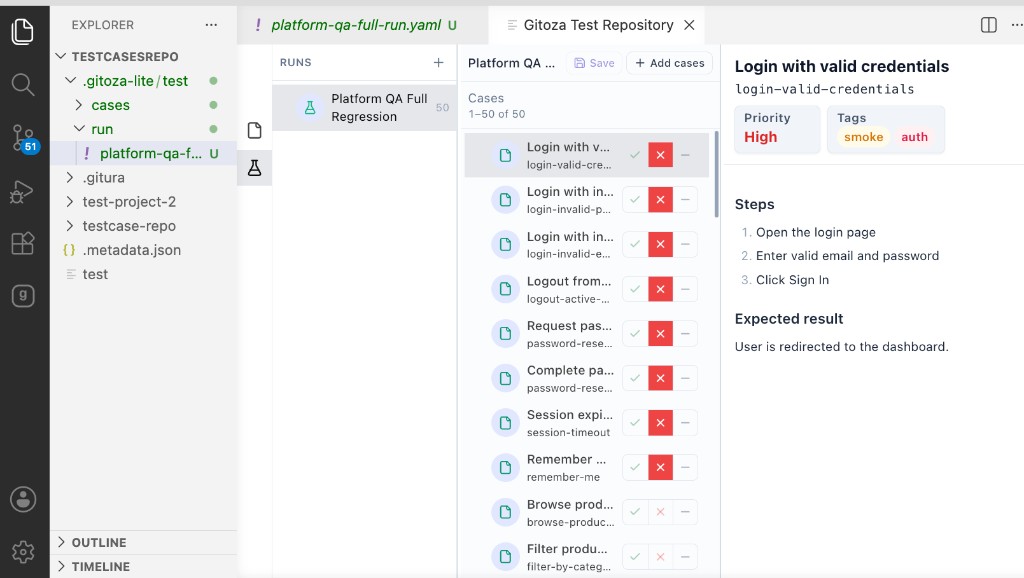Expand the TIMELINE section
This screenshot has width=1024, height=578.
point(61,566)
